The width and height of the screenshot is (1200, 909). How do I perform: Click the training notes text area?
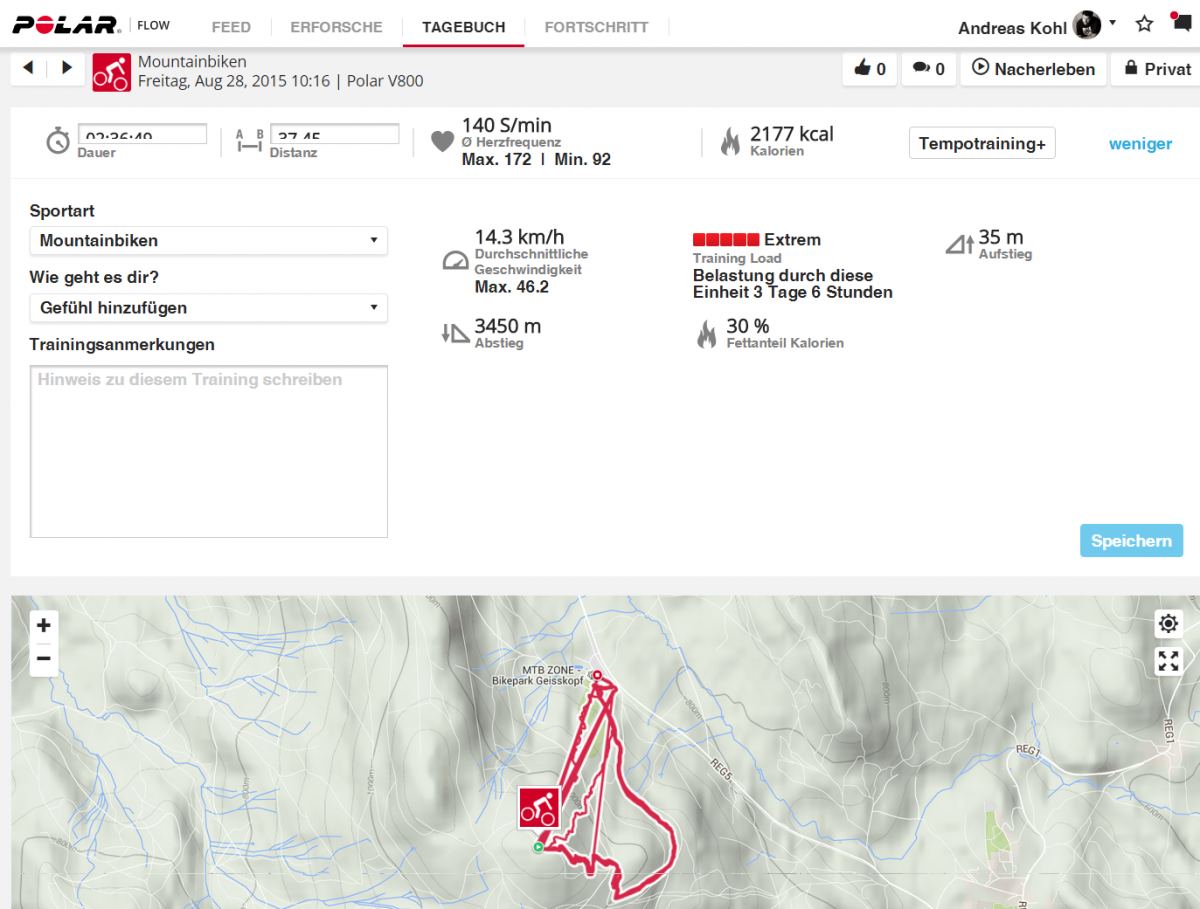[208, 452]
